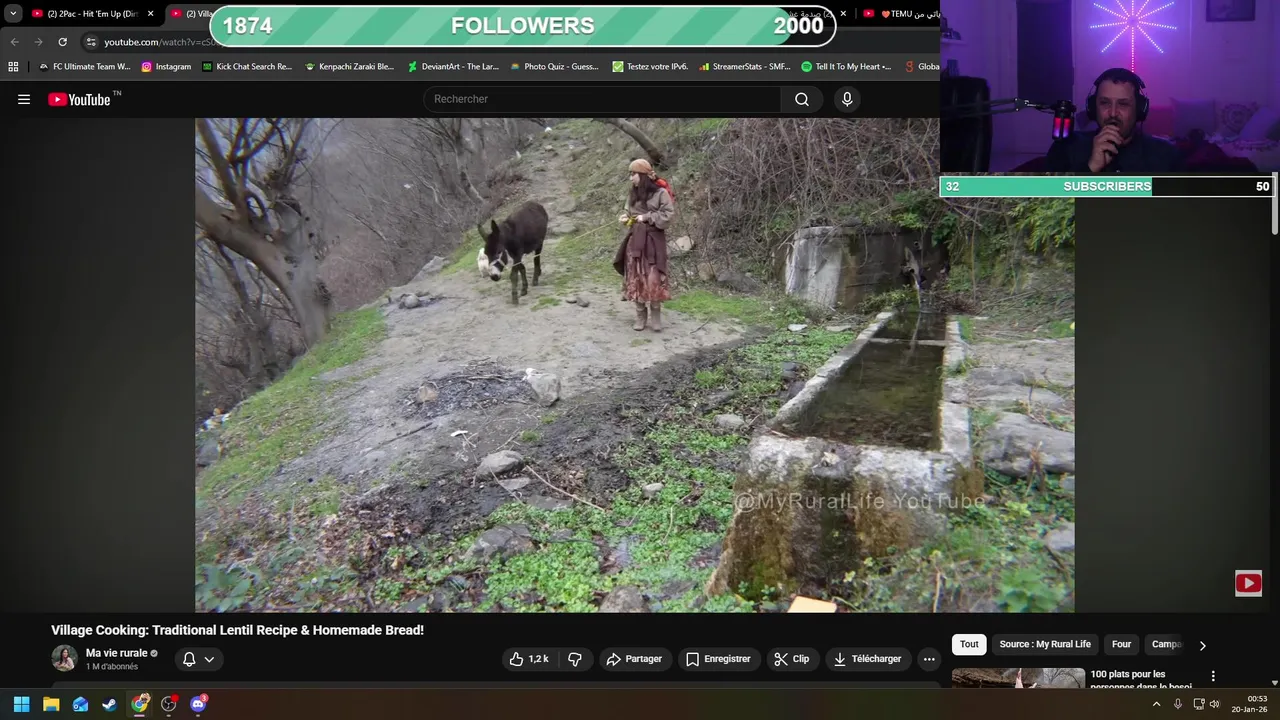Start voice search with microphone icon
The height and width of the screenshot is (720, 1280).
tap(847, 99)
